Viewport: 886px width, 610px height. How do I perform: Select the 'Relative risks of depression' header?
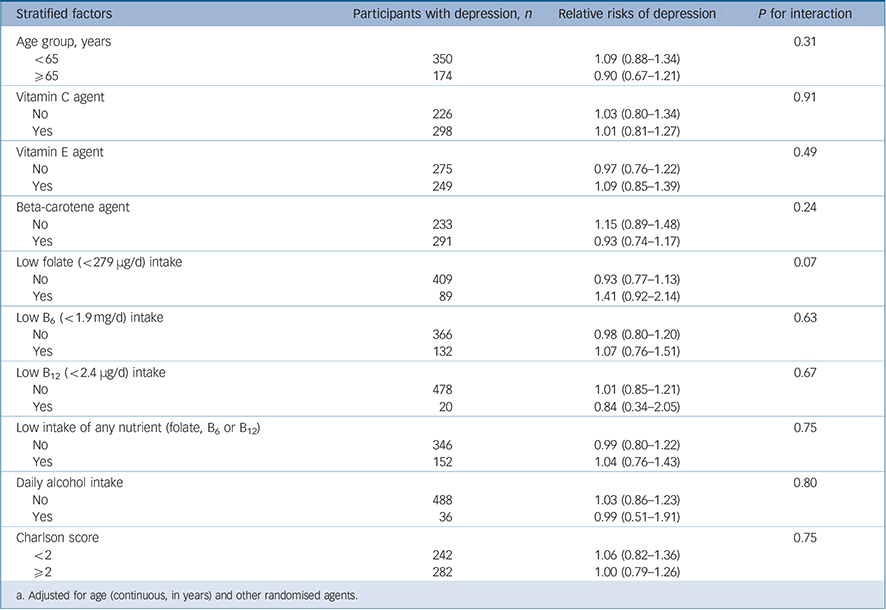click(x=636, y=14)
